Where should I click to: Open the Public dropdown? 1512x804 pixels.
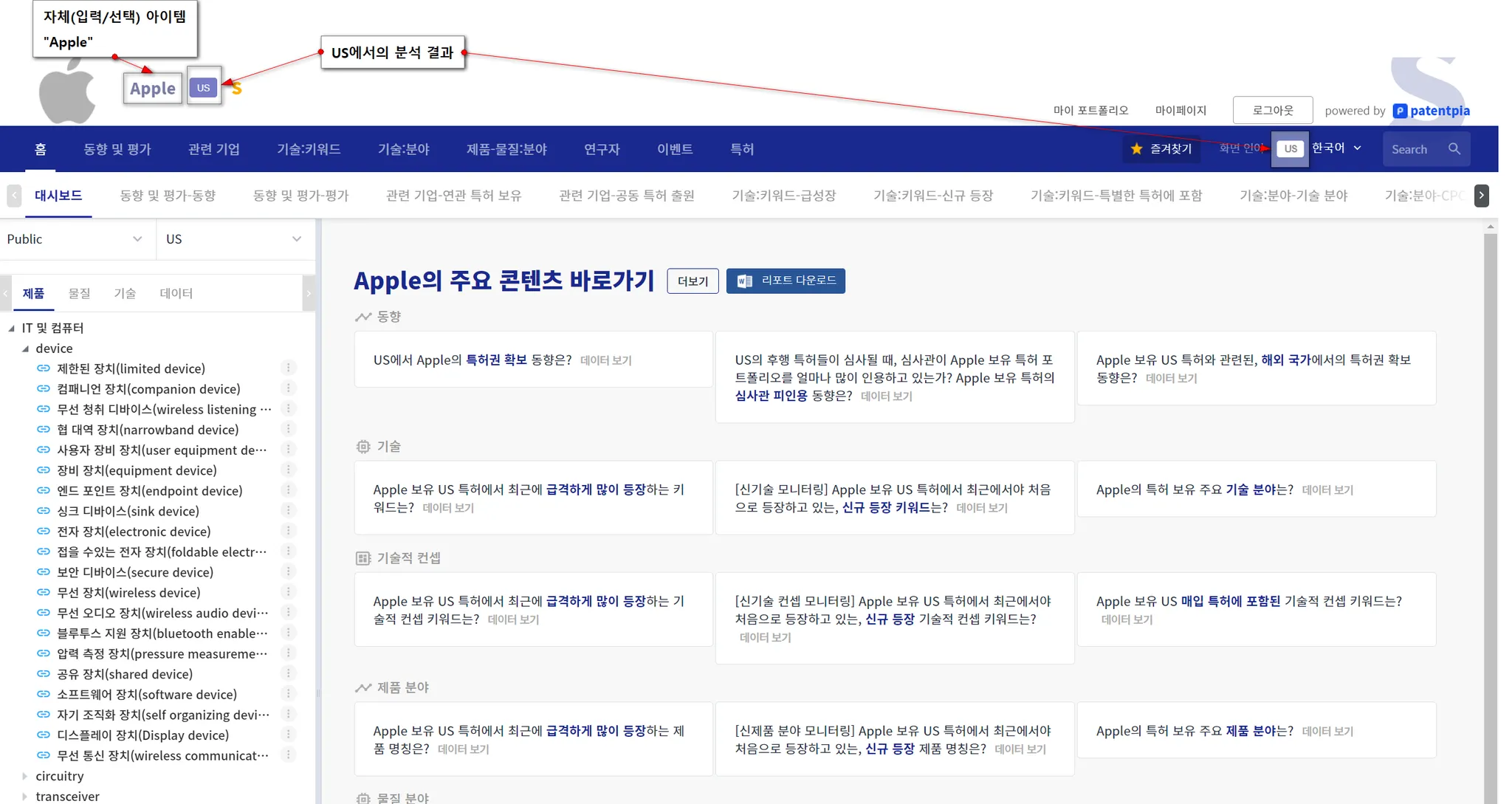click(74, 239)
